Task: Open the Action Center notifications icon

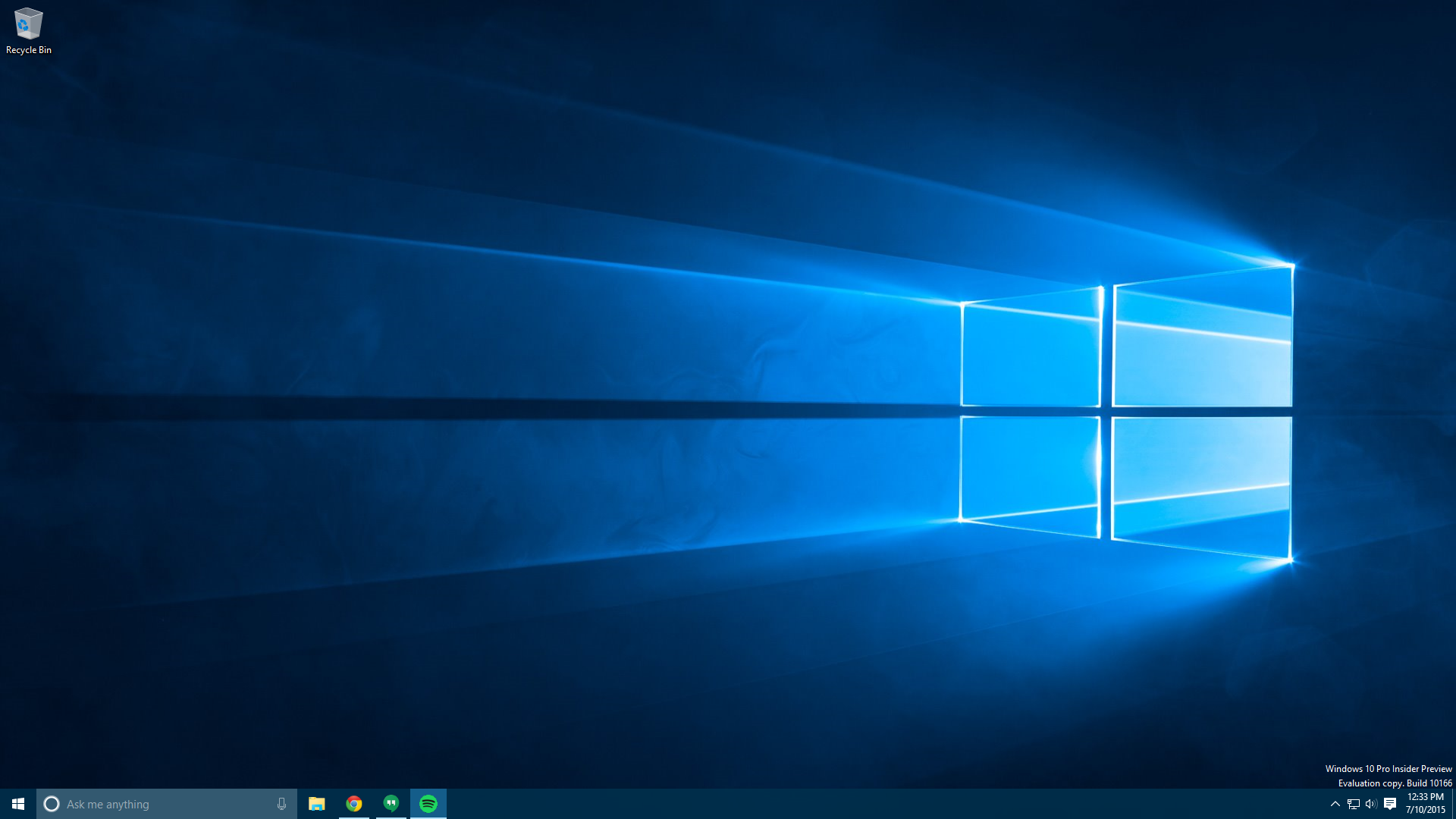Action: [x=1390, y=804]
